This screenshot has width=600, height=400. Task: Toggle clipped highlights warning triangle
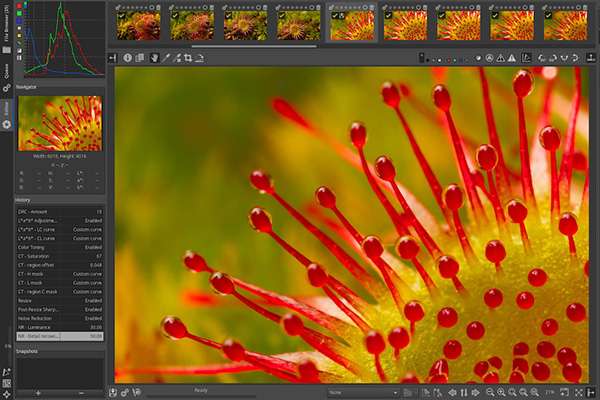[x=512, y=58]
